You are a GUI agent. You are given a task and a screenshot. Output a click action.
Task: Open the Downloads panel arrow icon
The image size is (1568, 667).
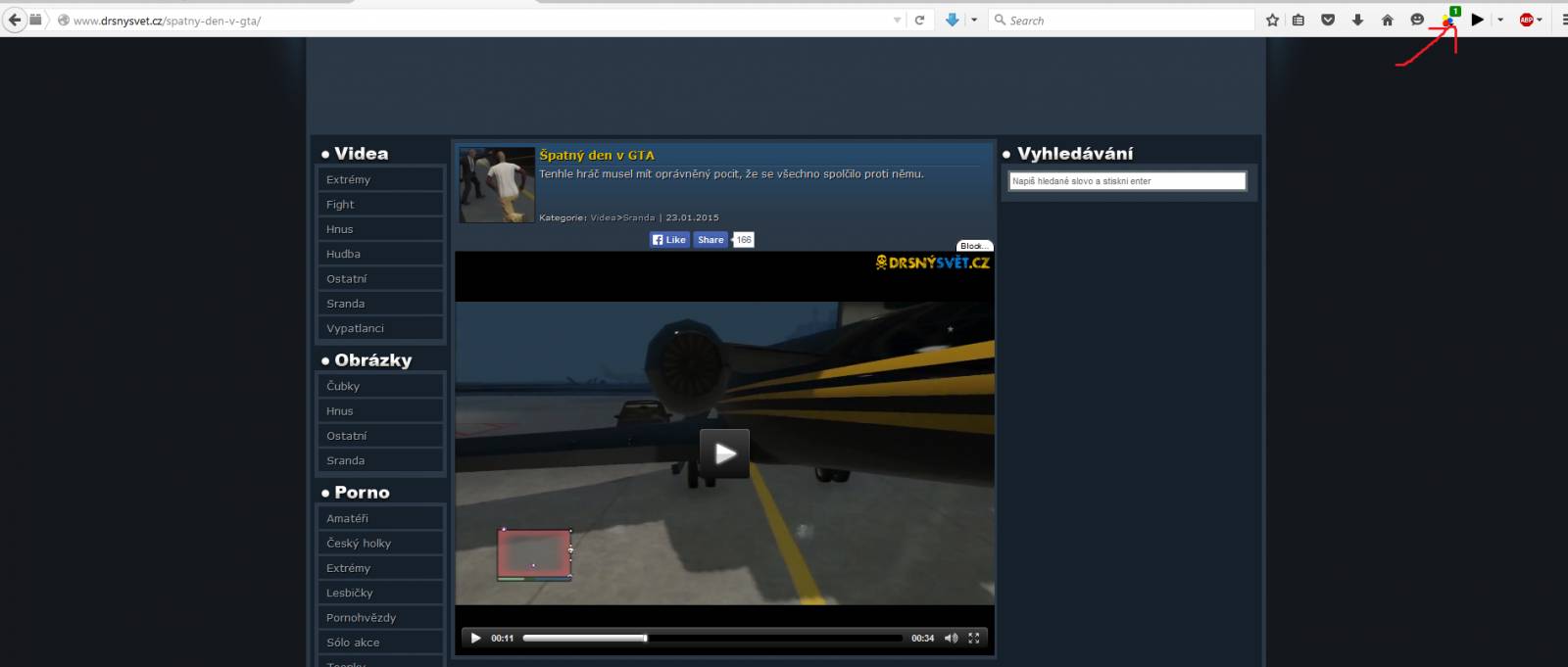(1357, 20)
